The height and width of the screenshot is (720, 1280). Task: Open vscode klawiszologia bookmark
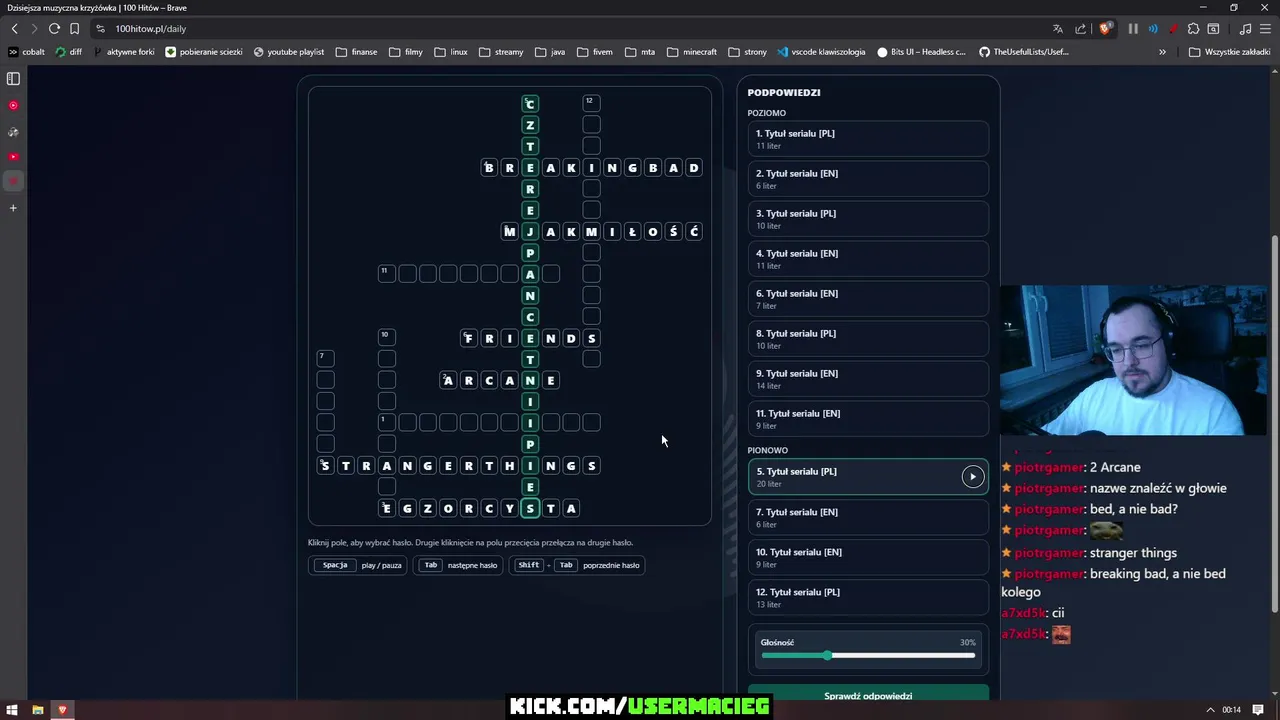[x=821, y=52]
